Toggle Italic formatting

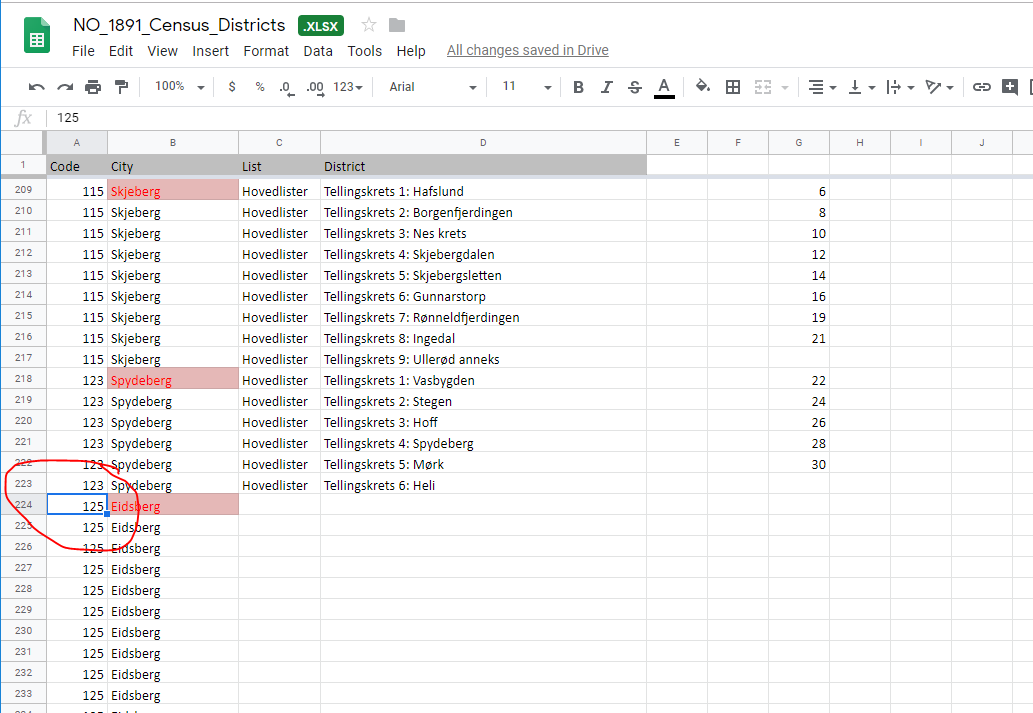click(606, 87)
